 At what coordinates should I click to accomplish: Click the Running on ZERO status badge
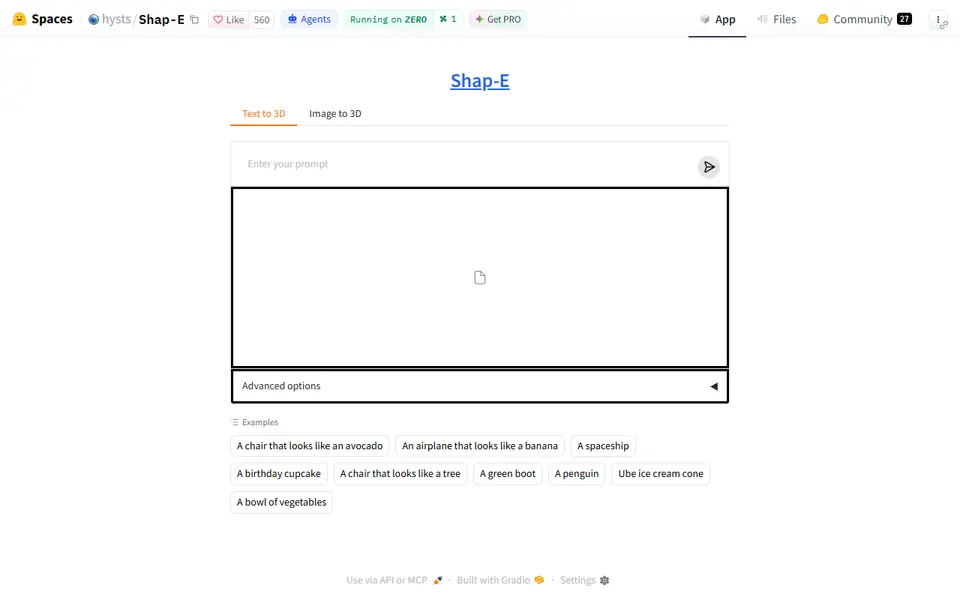tap(388, 19)
